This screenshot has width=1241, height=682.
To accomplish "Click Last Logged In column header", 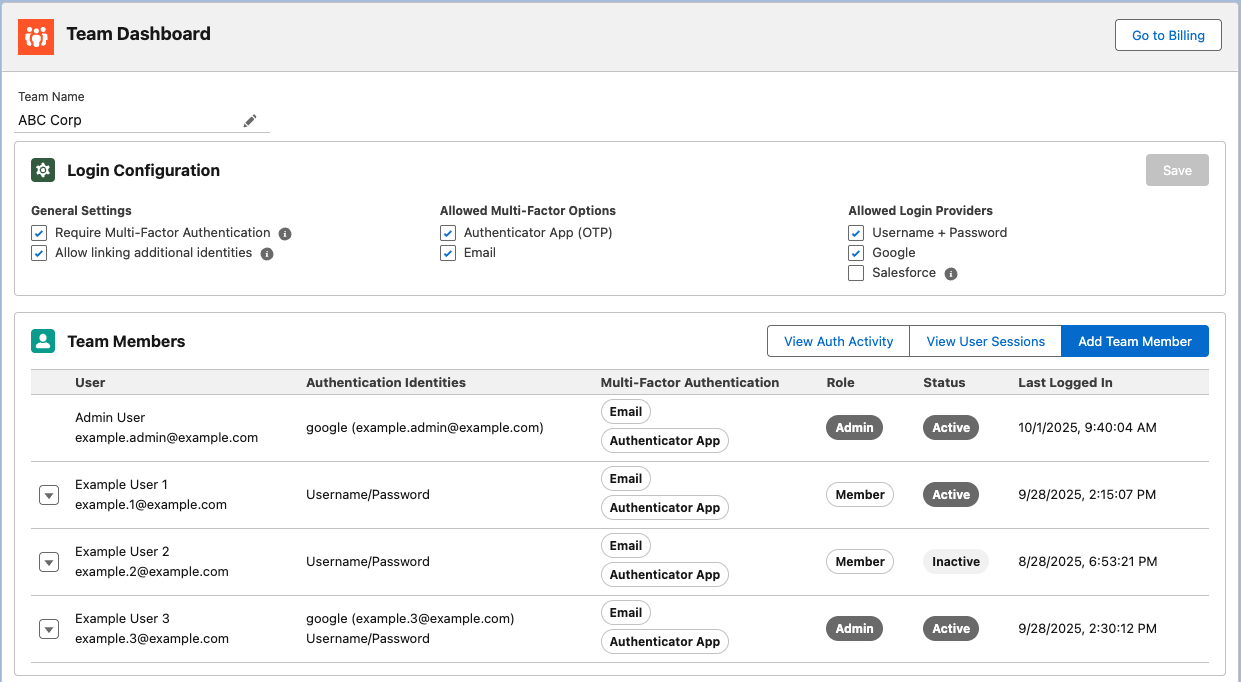I will [1065, 382].
